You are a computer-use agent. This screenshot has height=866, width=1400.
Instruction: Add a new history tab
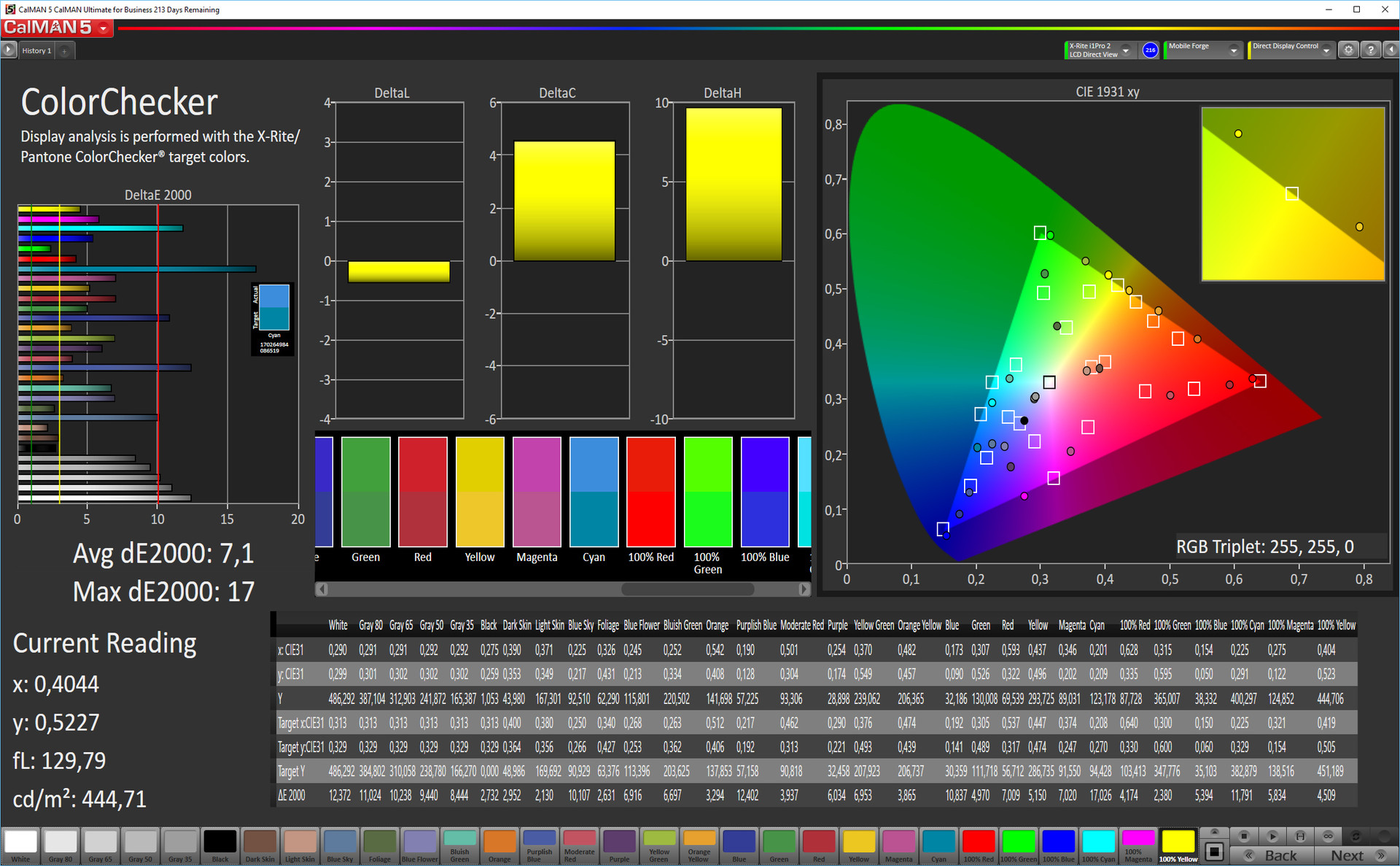pyautogui.click(x=65, y=51)
